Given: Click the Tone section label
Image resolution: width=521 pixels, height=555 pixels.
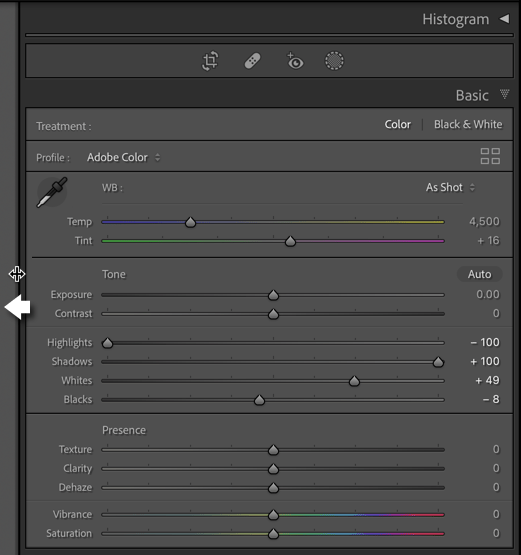Looking at the screenshot, I should [x=114, y=274].
